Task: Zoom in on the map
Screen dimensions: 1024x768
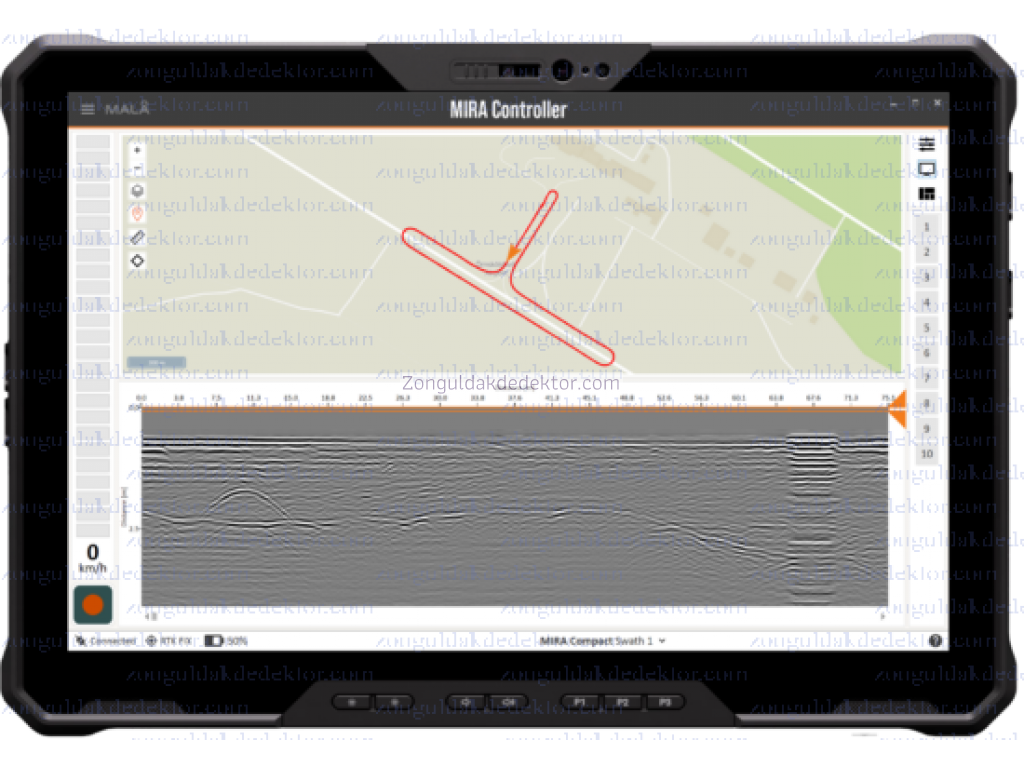Action: [137, 150]
